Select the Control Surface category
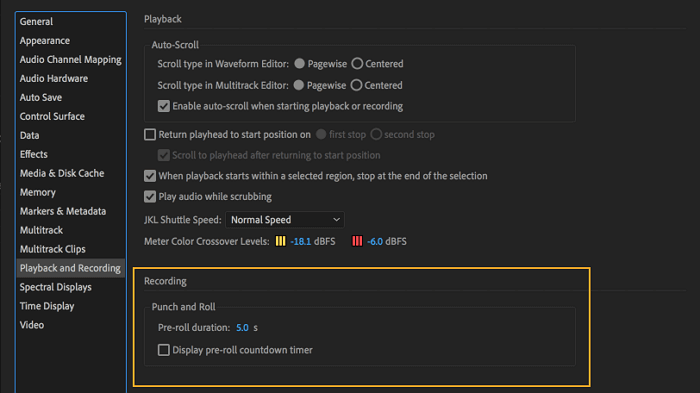 (x=52, y=117)
